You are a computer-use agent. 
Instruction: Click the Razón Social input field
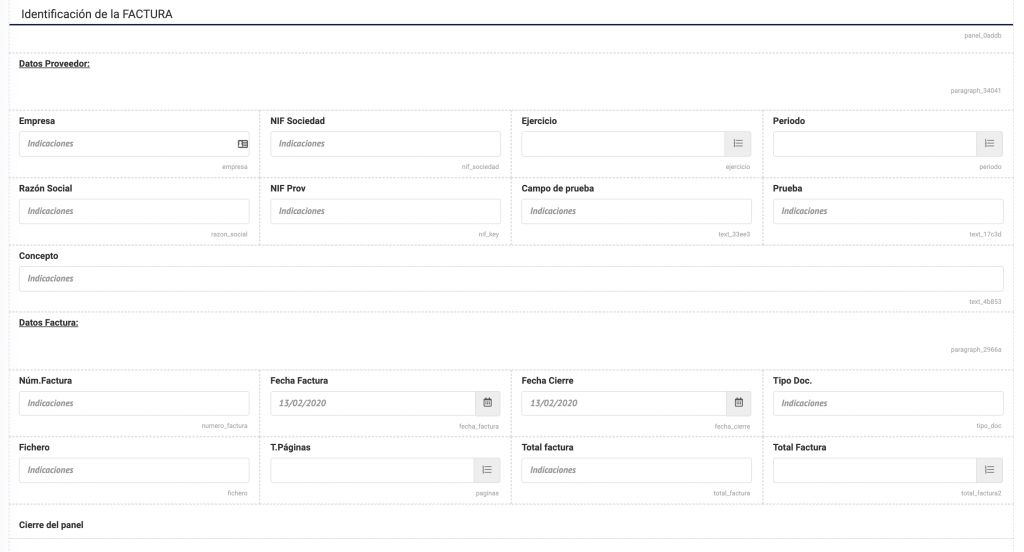coord(134,211)
